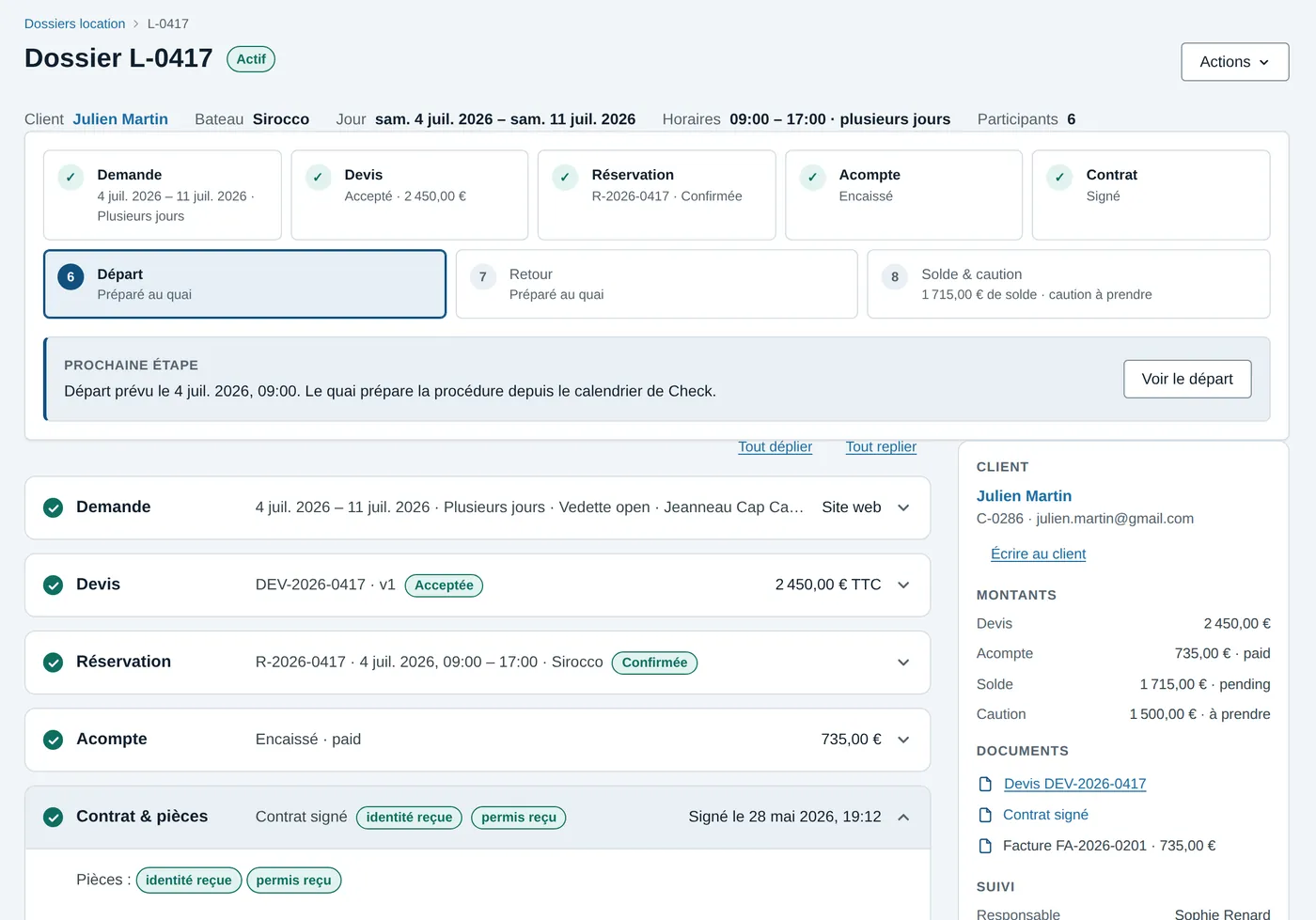1316x920 pixels.
Task: Click Facture FA-2026-0201 · 735,00 € text
Action: (x=1109, y=846)
